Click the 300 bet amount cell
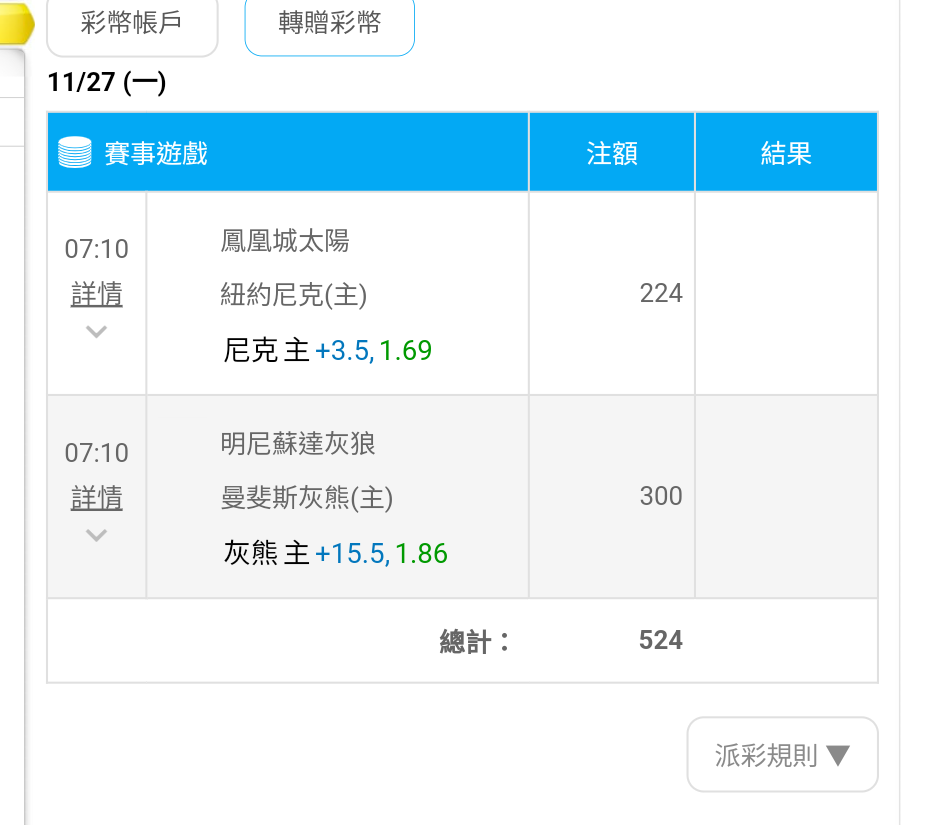Image resolution: width=931 pixels, height=825 pixels. pos(612,496)
